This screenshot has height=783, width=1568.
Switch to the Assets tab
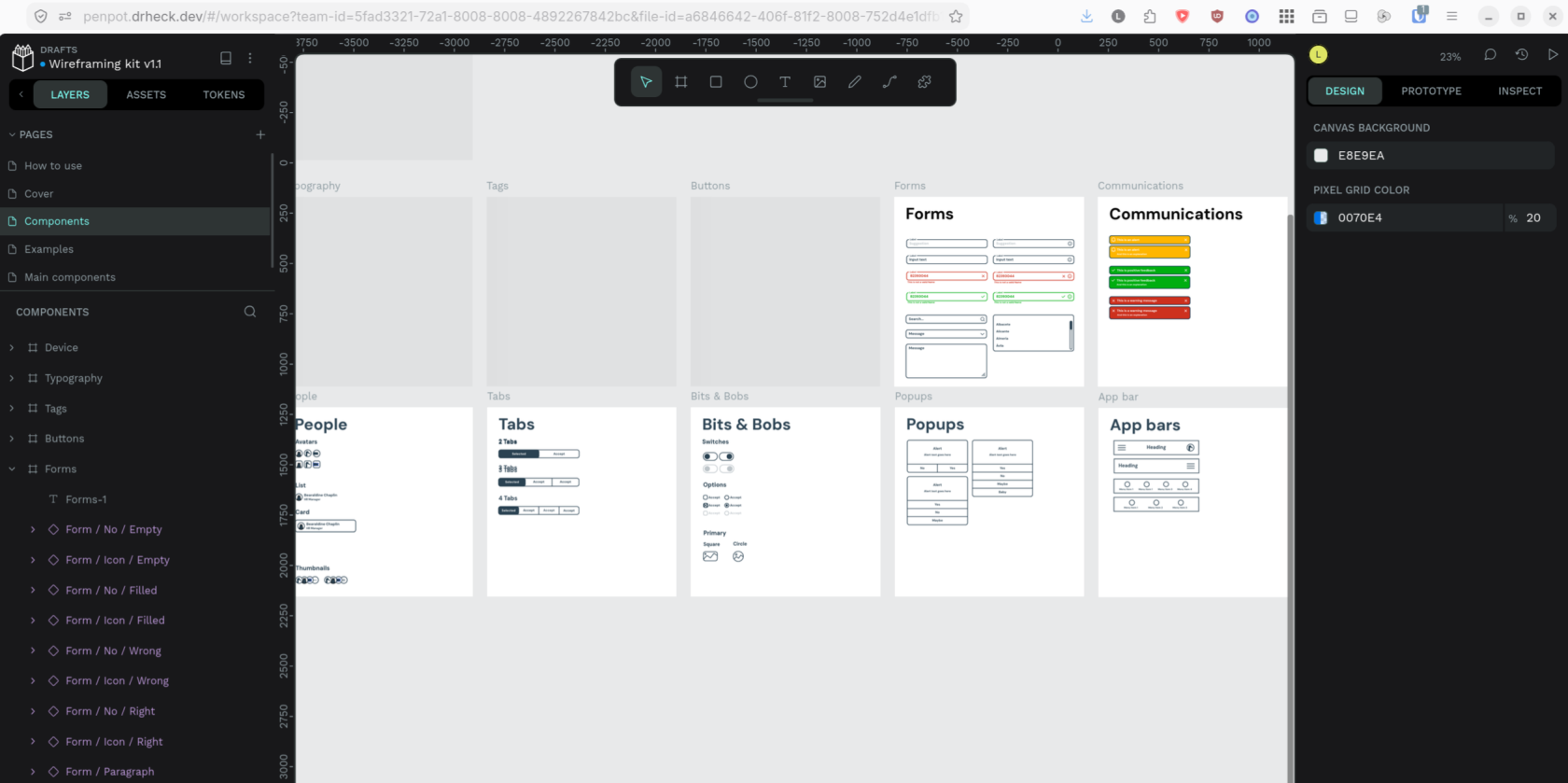pyautogui.click(x=147, y=94)
